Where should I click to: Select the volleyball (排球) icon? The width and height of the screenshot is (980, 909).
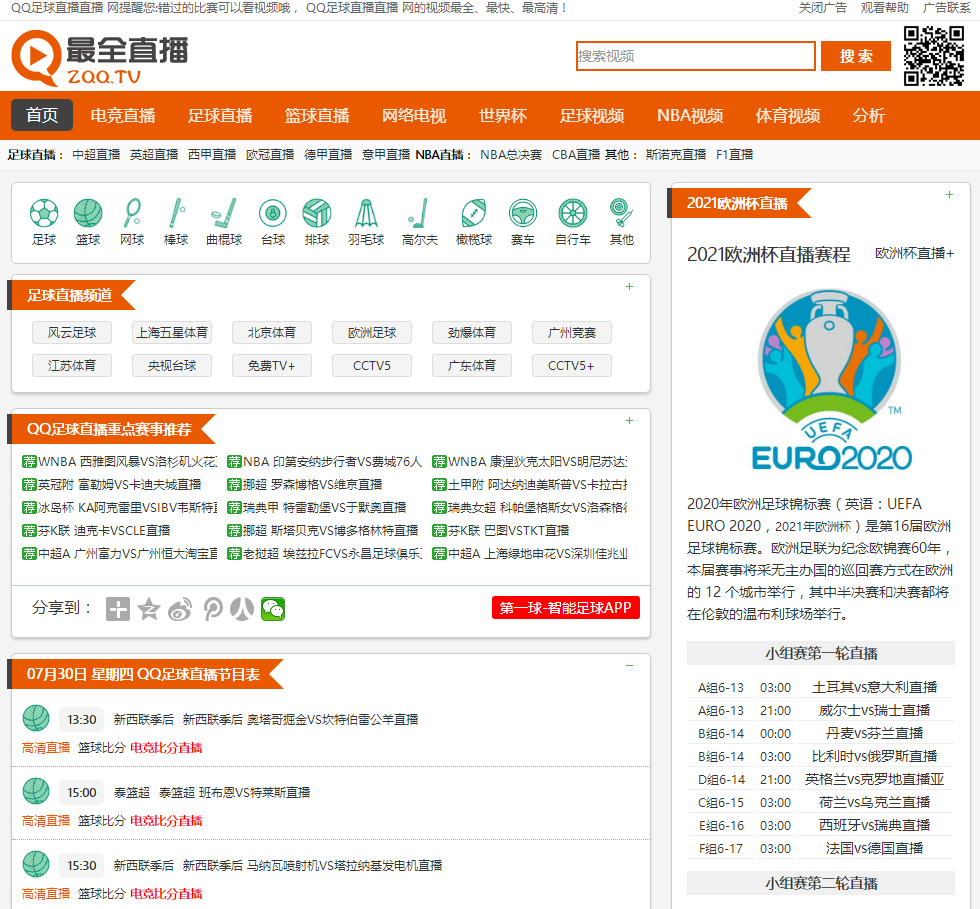317,213
